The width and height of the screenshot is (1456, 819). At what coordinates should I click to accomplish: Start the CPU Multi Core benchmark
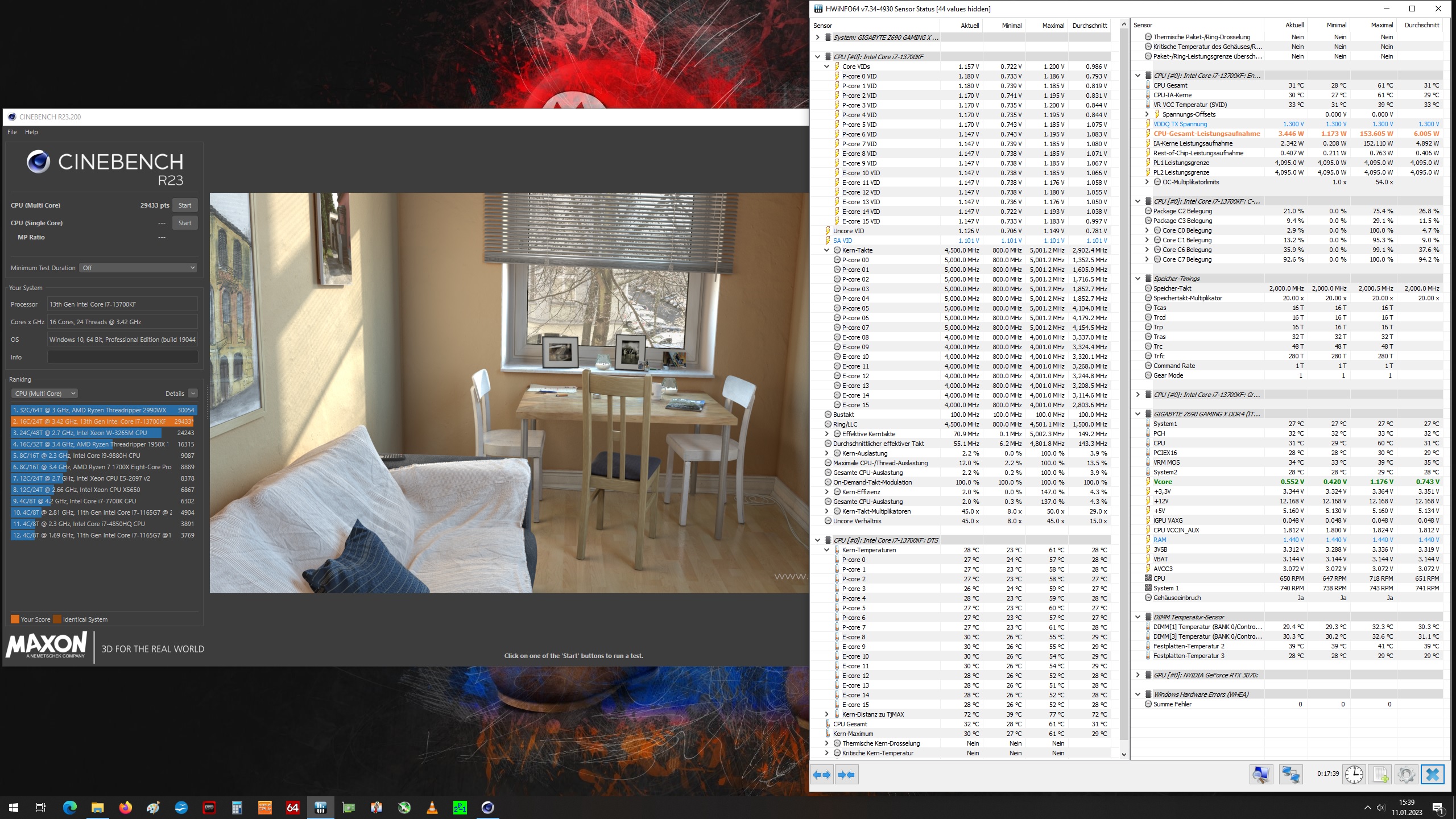[x=184, y=205]
